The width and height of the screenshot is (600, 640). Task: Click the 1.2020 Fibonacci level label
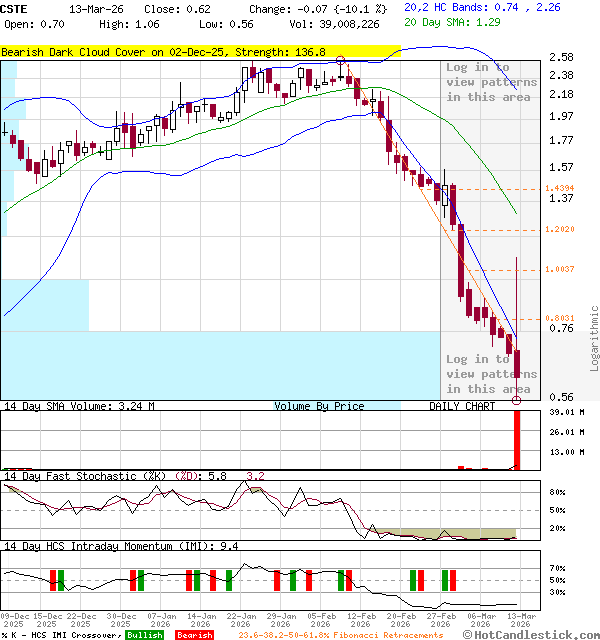559,229
